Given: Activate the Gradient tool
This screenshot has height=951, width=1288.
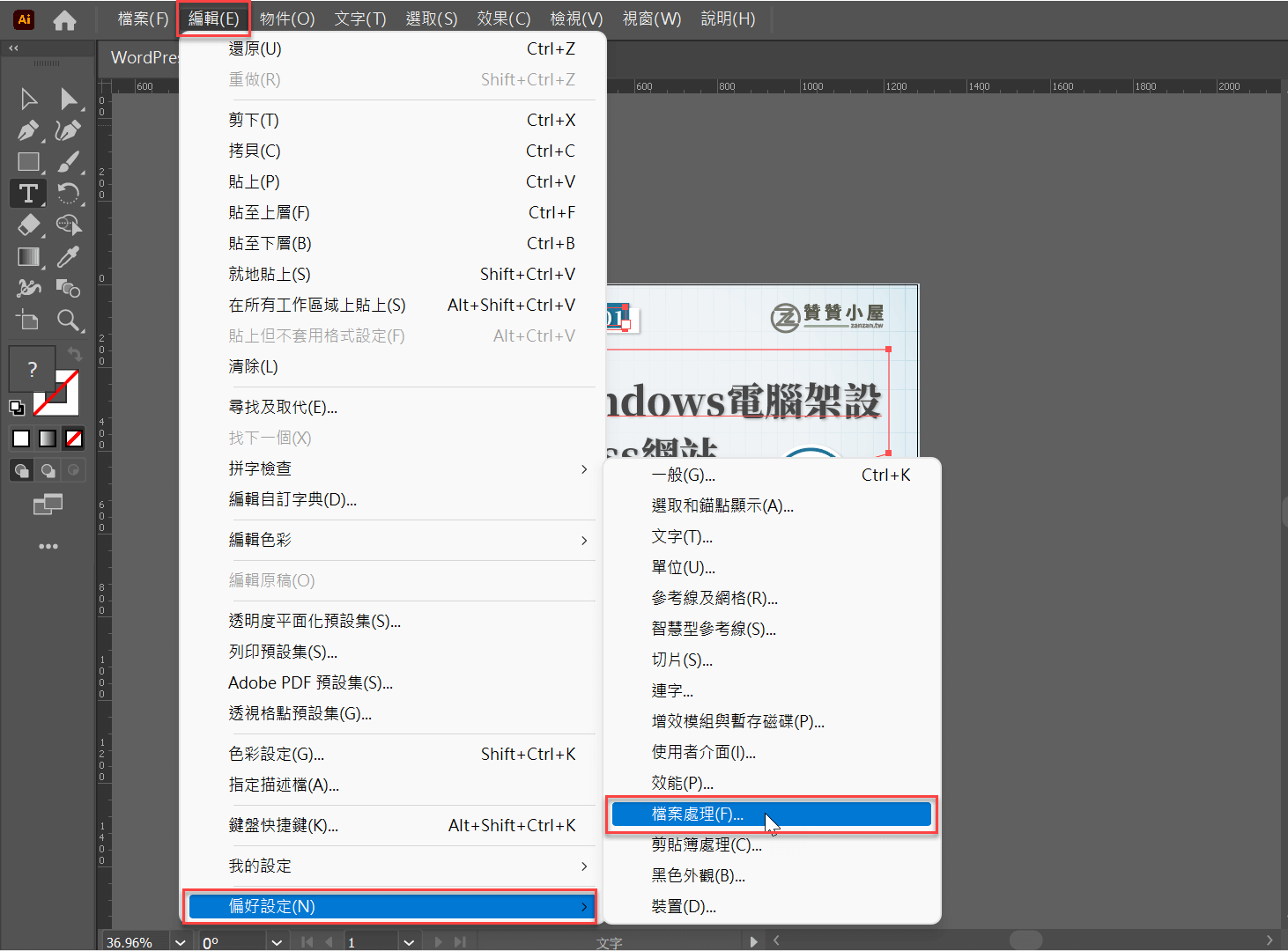Looking at the screenshot, I should 28,256.
